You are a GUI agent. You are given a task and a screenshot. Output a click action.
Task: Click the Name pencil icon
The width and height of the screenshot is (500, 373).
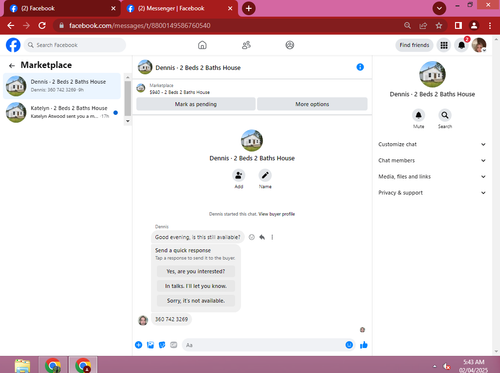(265, 175)
